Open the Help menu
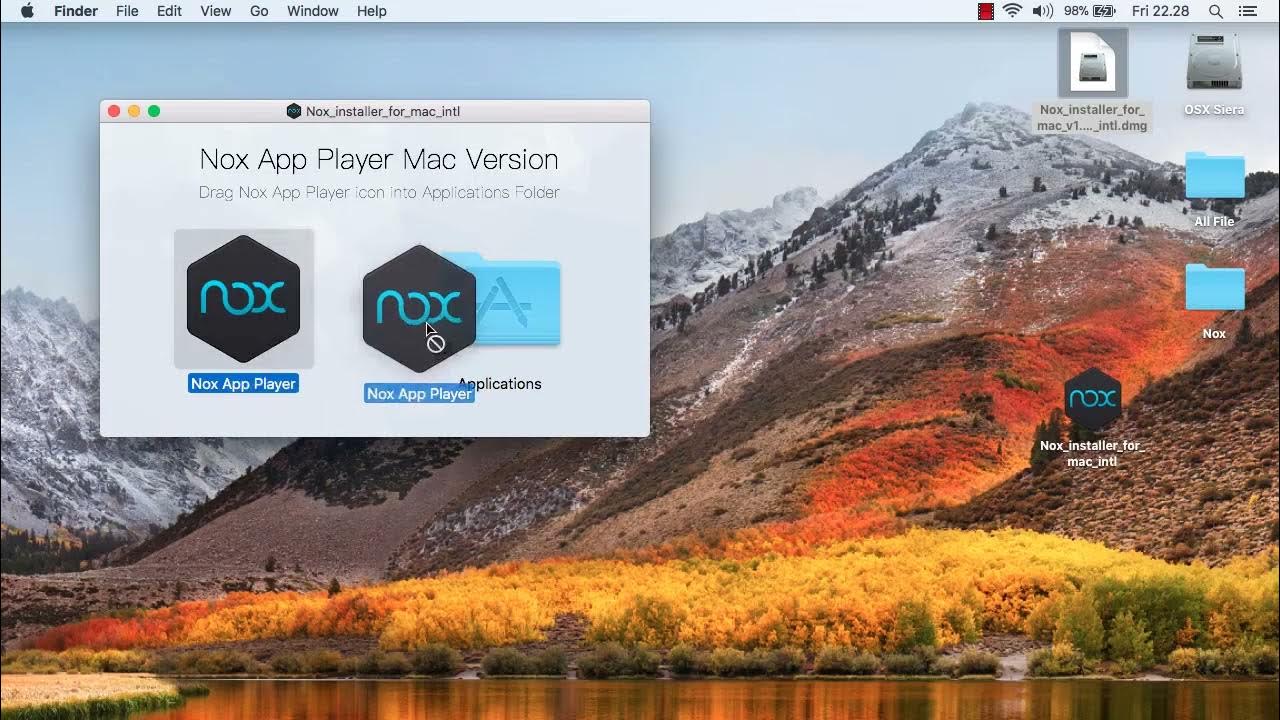The width and height of the screenshot is (1280, 720). tap(372, 11)
